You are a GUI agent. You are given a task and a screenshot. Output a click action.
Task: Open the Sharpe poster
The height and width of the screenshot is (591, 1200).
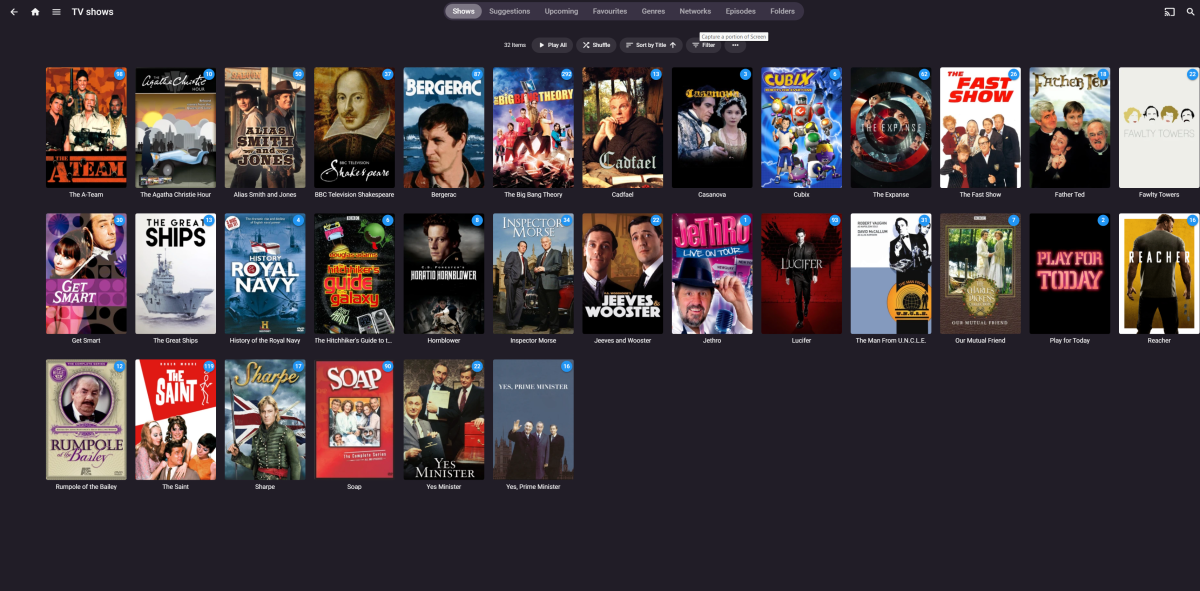click(265, 419)
